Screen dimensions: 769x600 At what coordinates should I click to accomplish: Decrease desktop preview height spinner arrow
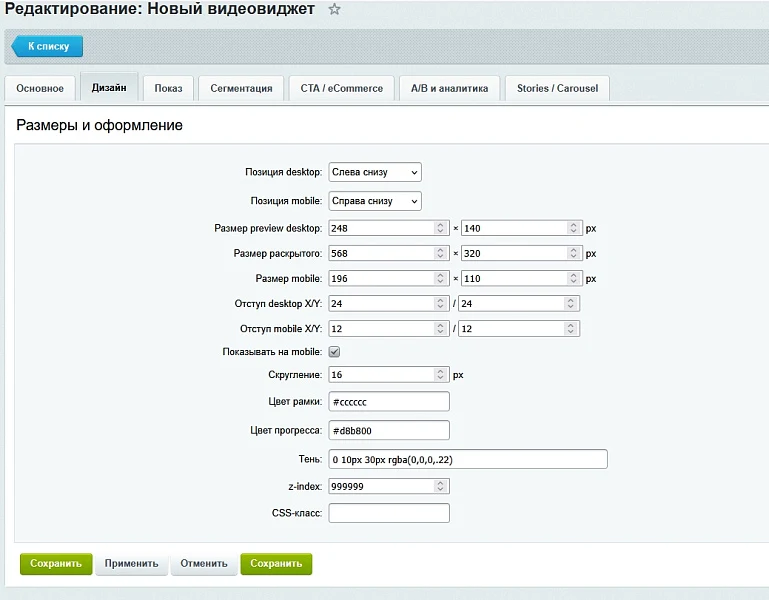click(x=573, y=231)
